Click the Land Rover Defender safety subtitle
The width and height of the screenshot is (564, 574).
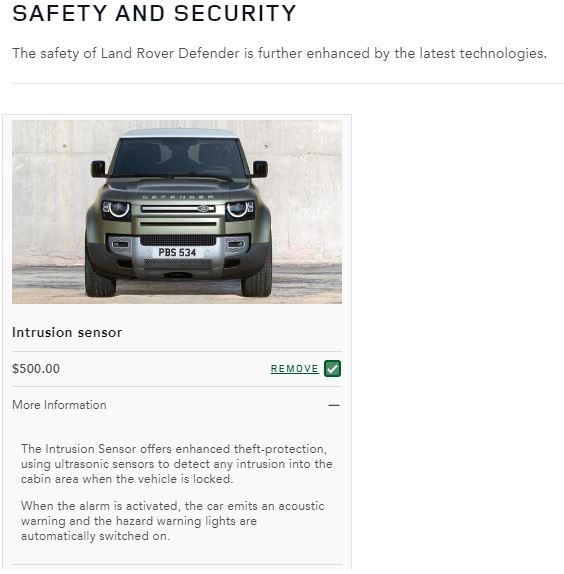[x=279, y=53]
